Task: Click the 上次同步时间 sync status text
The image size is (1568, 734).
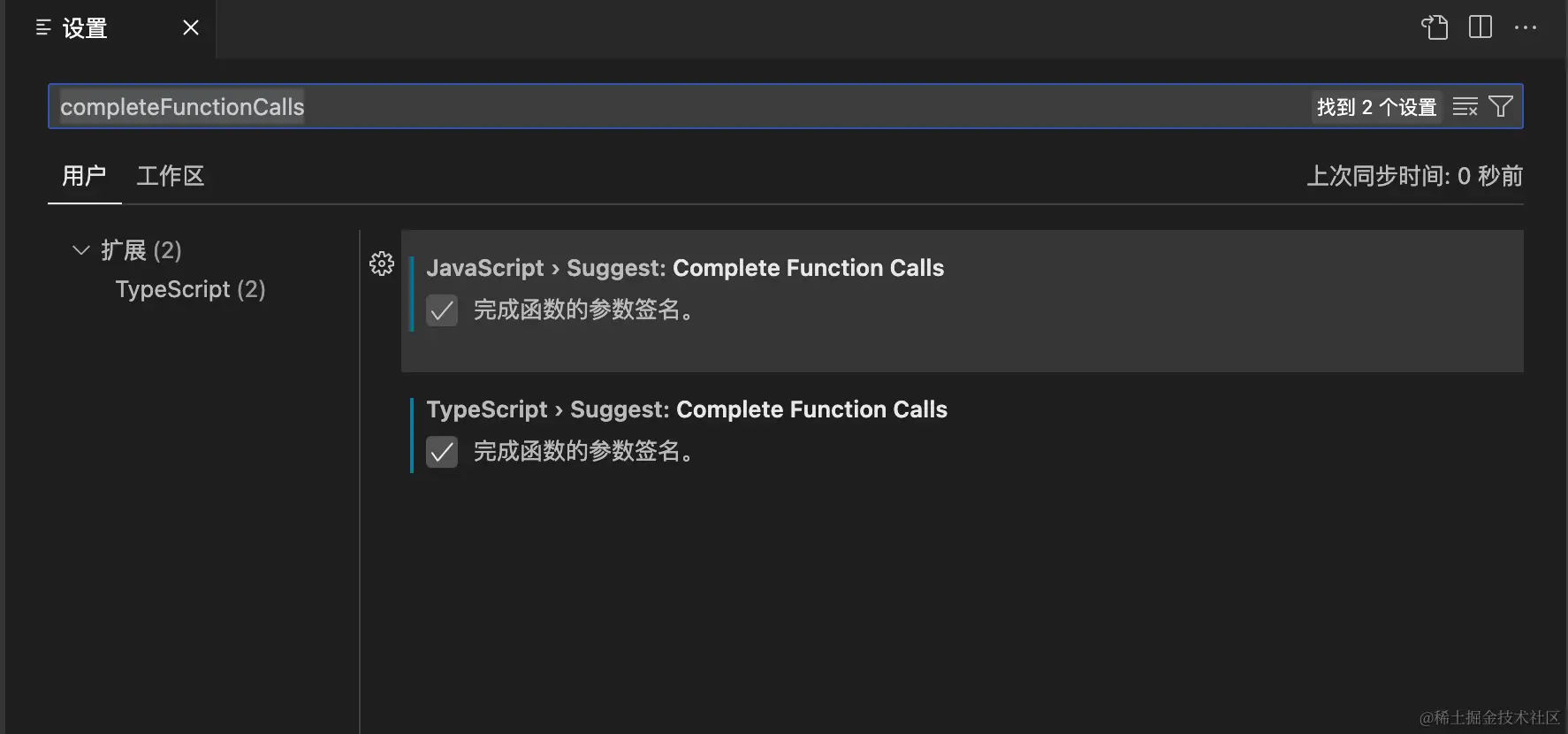Action: (x=1414, y=176)
